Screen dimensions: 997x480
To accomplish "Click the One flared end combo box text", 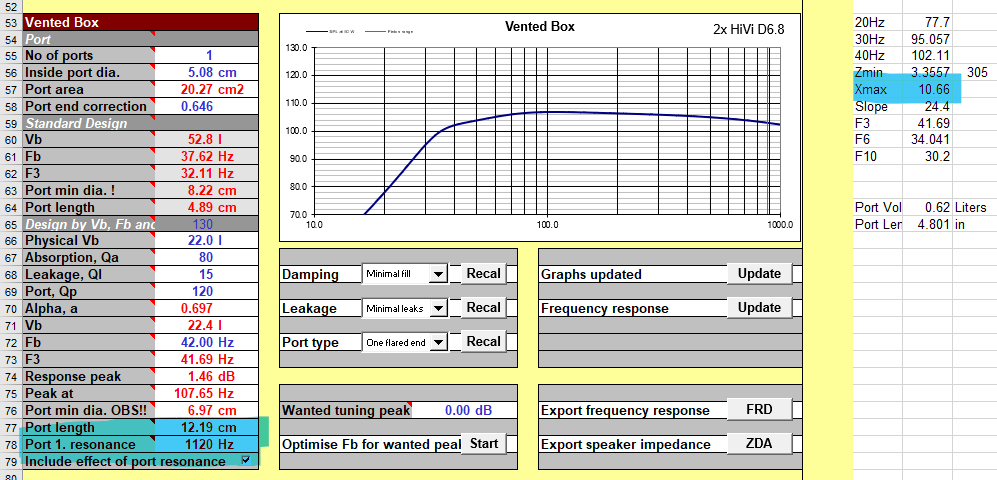I will click(396, 342).
